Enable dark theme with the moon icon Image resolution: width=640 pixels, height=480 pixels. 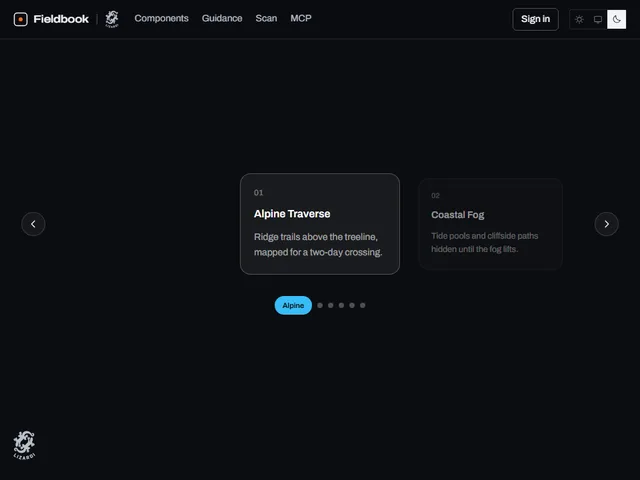tap(616, 19)
